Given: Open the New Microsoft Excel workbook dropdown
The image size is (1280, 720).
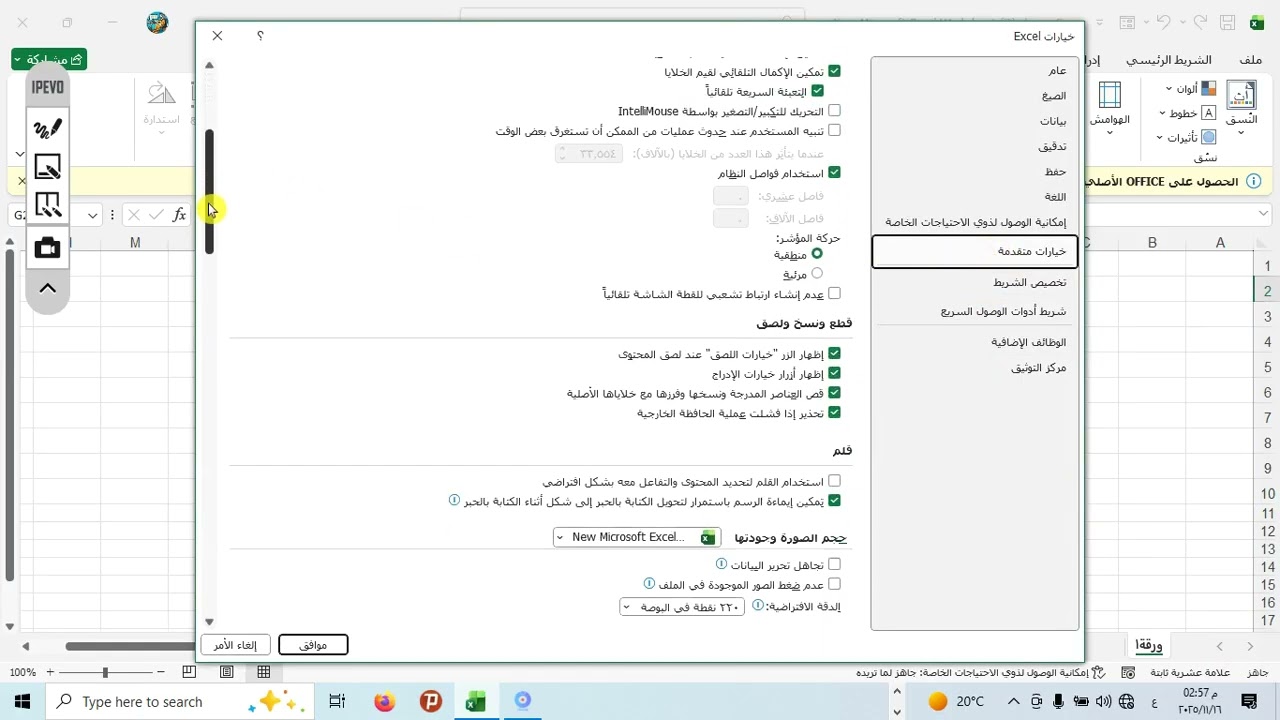Looking at the screenshot, I should click(637, 537).
